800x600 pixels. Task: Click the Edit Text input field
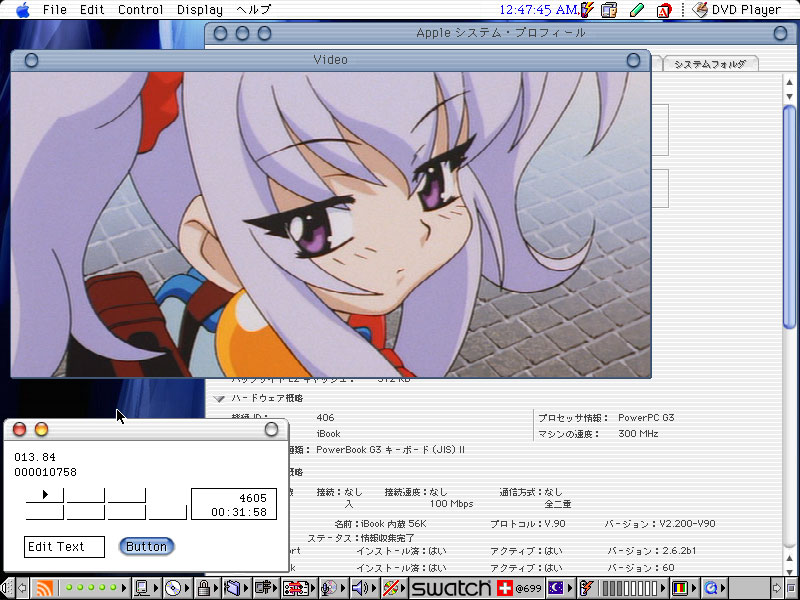click(x=64, y=546)
